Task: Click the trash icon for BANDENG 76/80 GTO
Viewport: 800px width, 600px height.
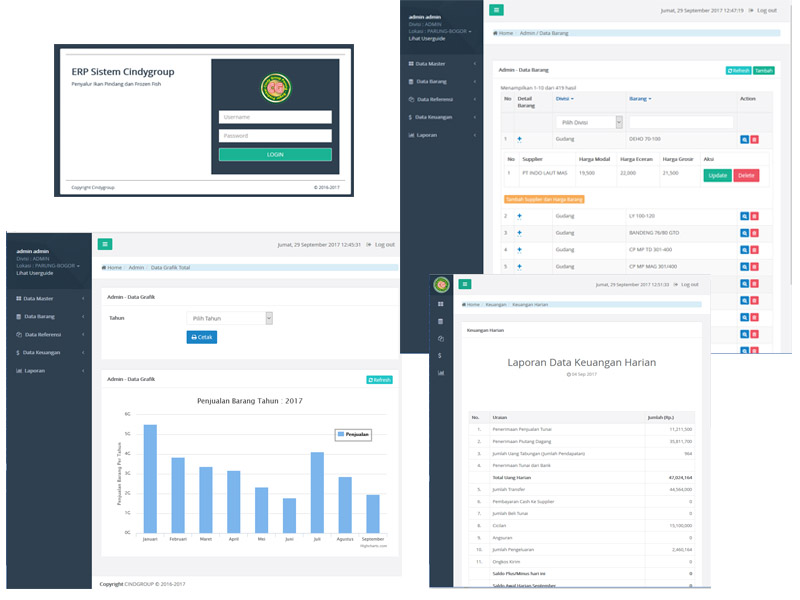Action: [x=755, y=232]
